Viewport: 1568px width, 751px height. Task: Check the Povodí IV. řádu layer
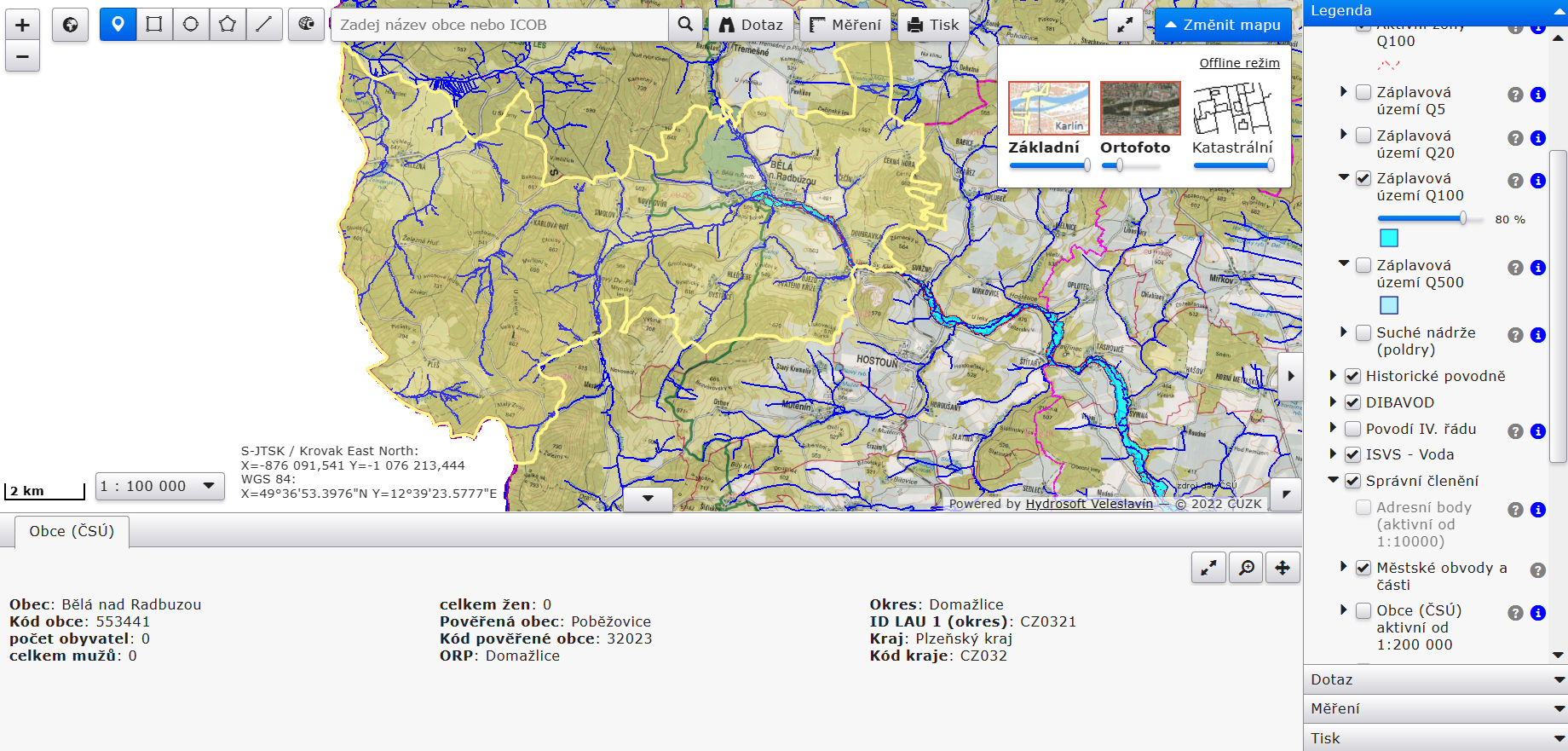click(x=1352, y=429)
